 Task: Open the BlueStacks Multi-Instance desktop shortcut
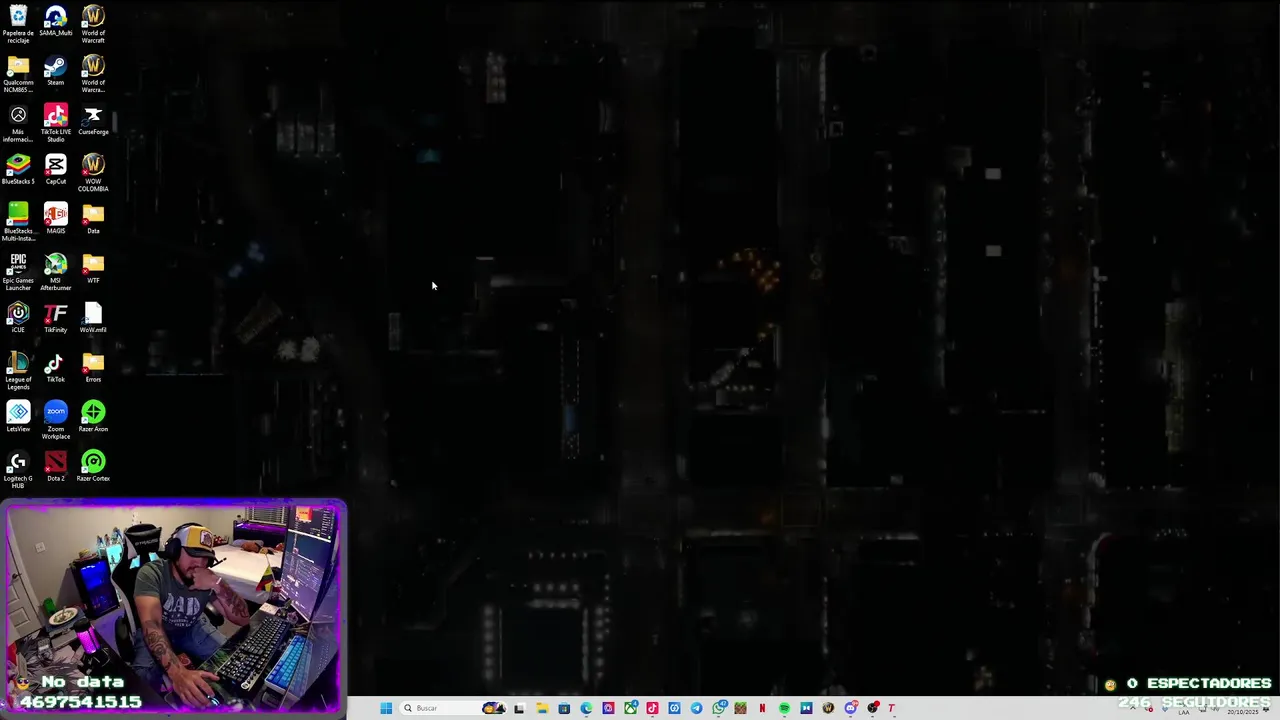pyautogui.click(x=18, y=222)
